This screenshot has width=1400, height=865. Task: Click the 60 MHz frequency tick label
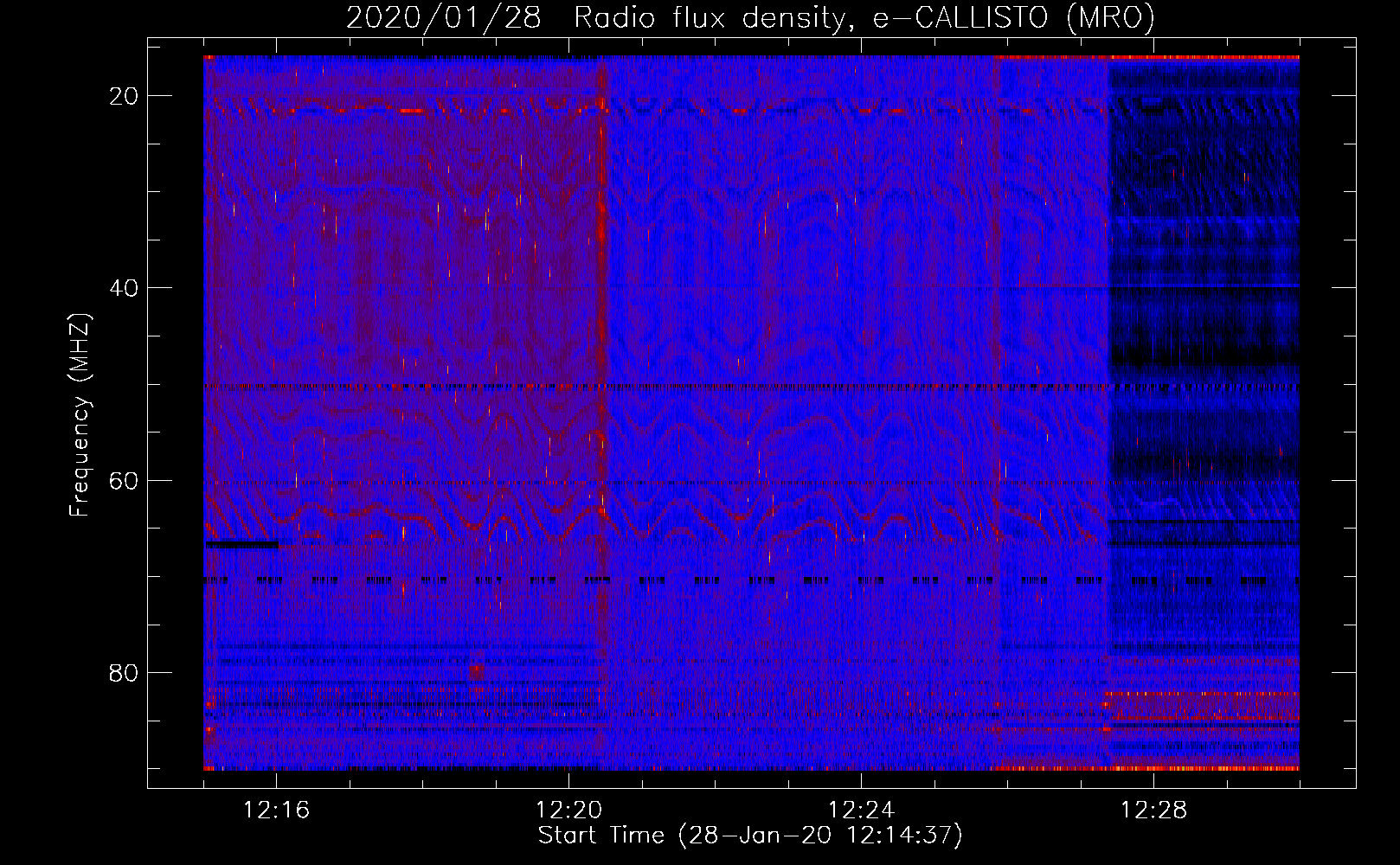click(x=125, y=480)
